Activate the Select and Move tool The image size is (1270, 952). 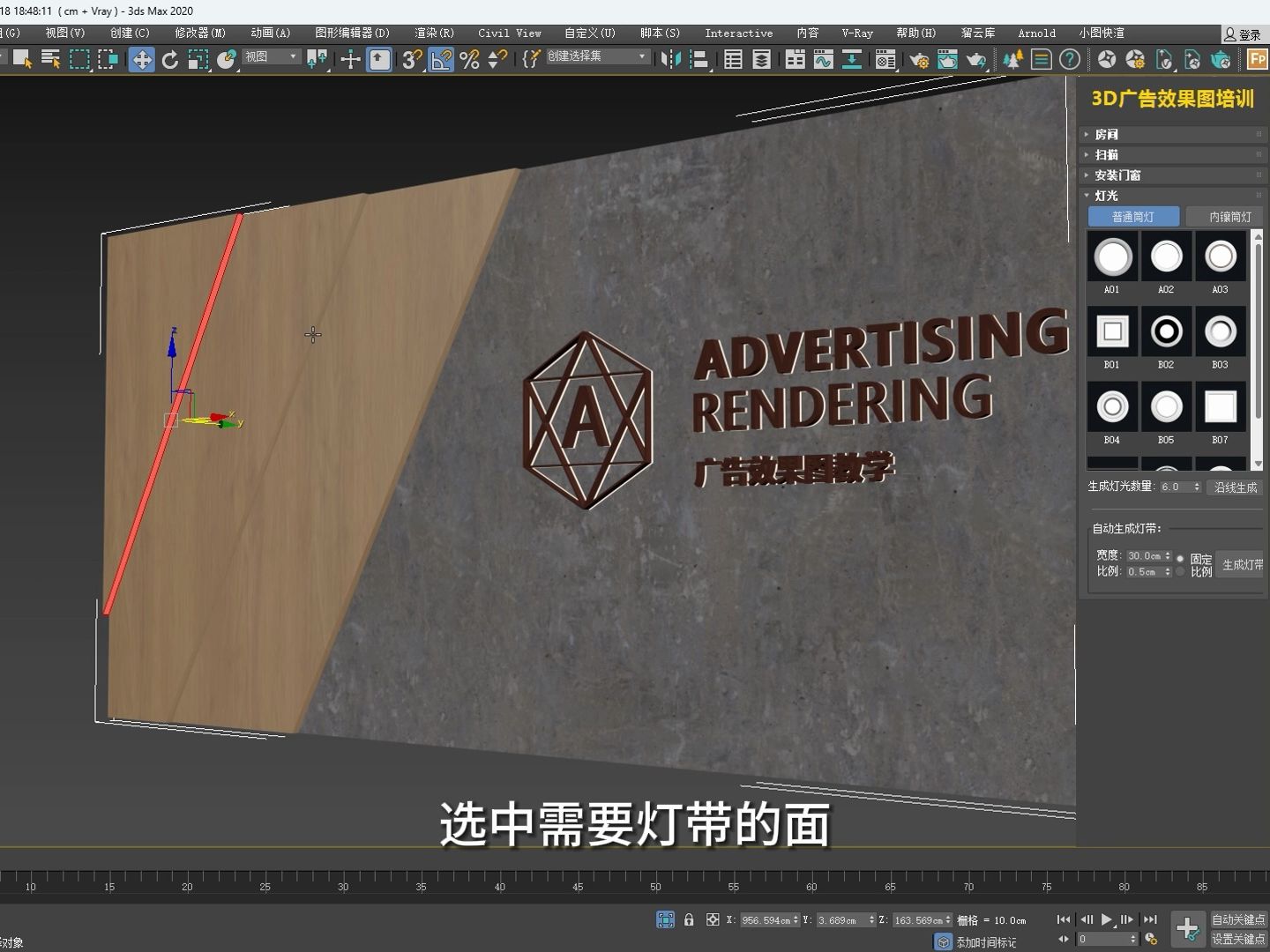pos(141,59)
